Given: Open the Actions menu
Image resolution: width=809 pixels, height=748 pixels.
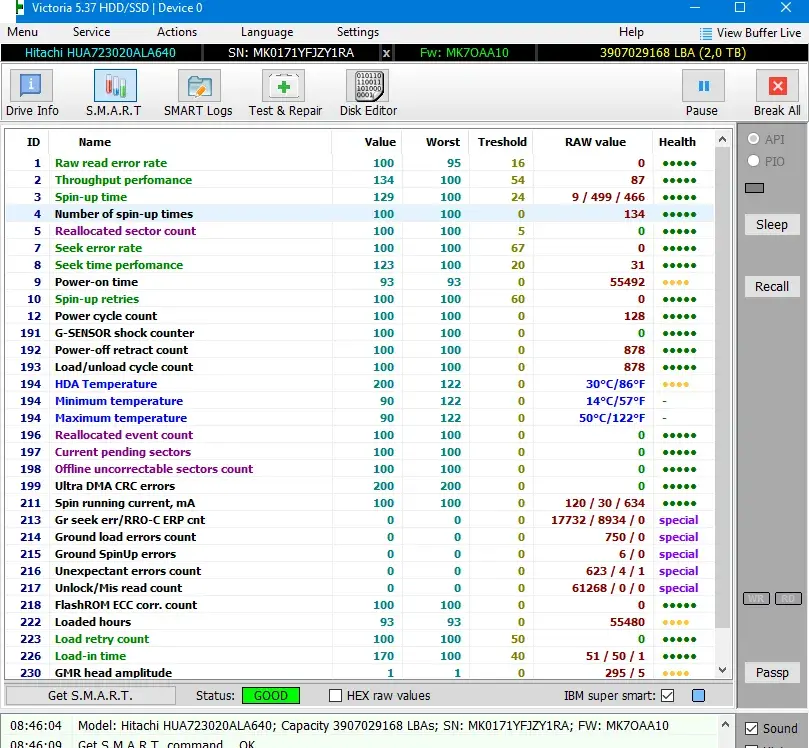Looking at the screenshot, I should (177, 32).
